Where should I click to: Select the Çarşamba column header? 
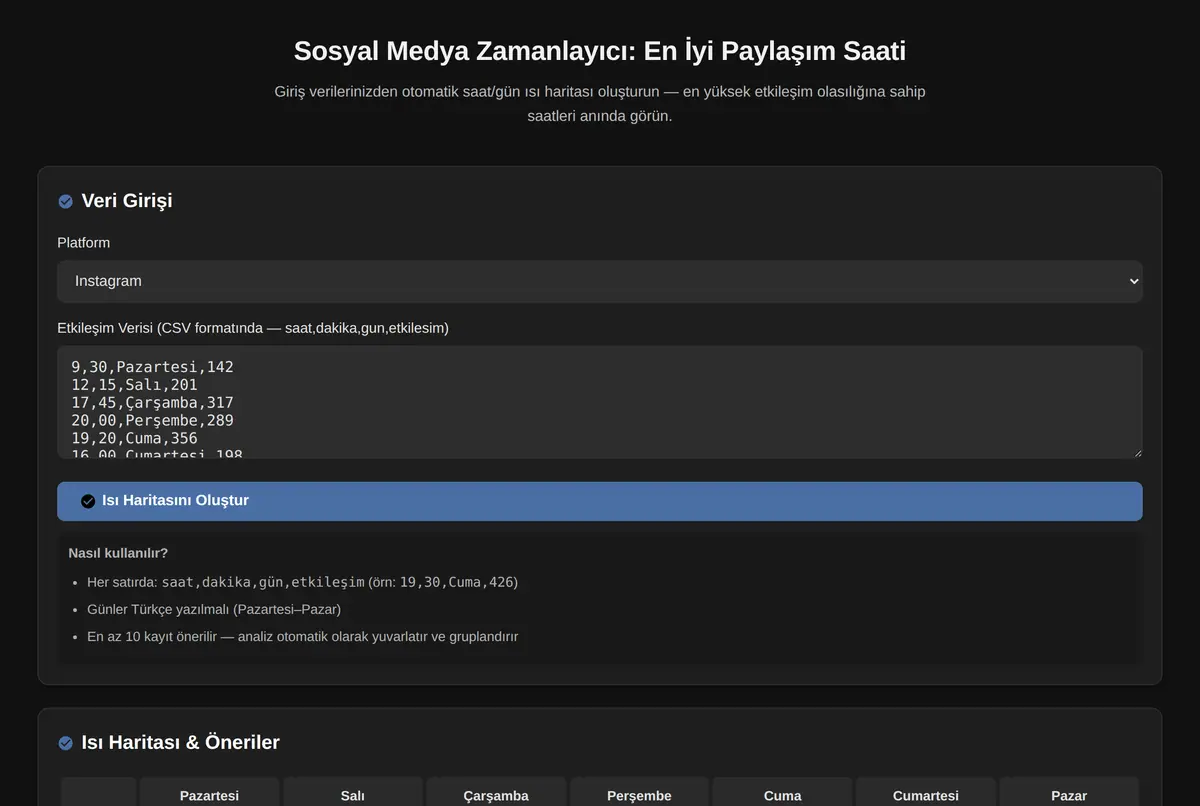pyautogui.click(x=496, y=796)
